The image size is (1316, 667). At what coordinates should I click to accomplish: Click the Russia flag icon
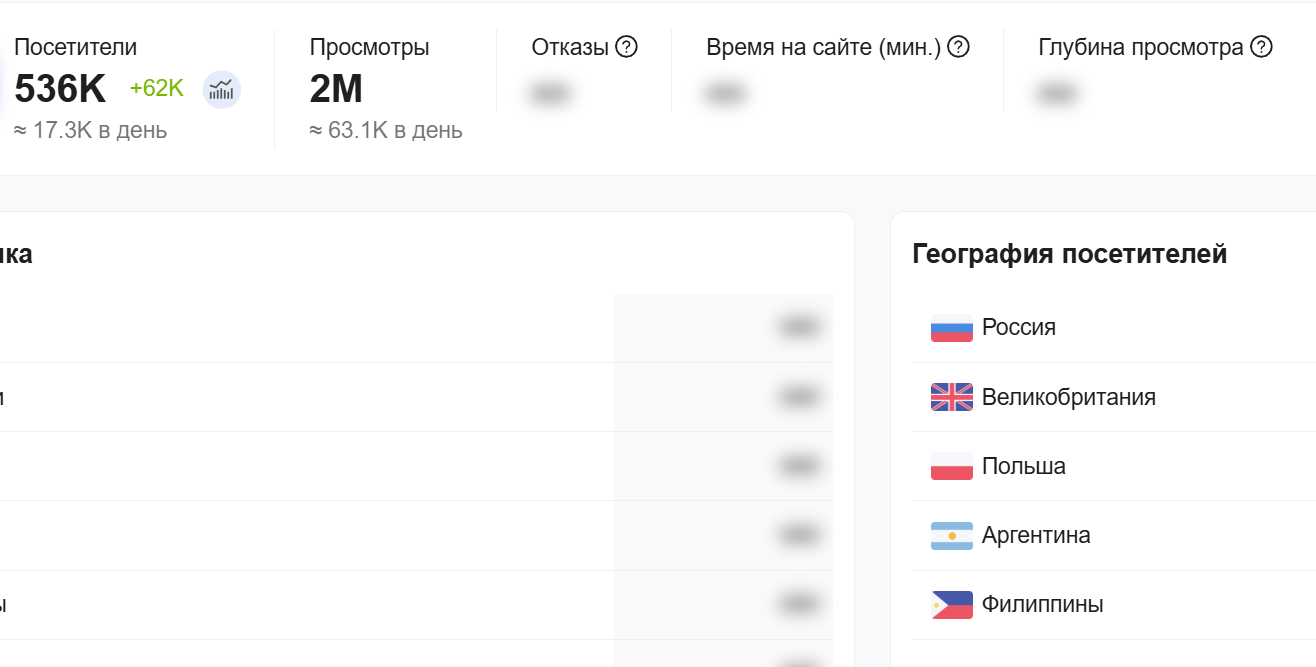coord(950,327)
